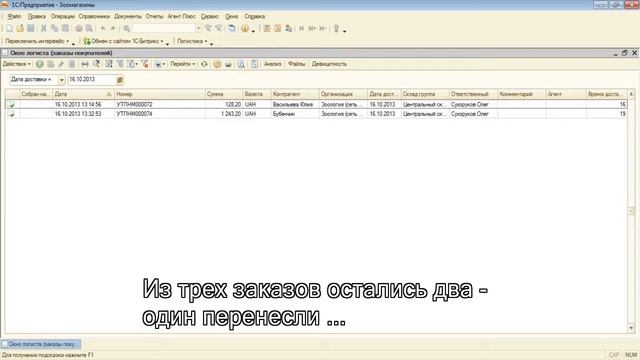This screenshot has height=360, width=640.
Task: Click the status icon of order УТПНМ000074
Action: tap(11, 114)
